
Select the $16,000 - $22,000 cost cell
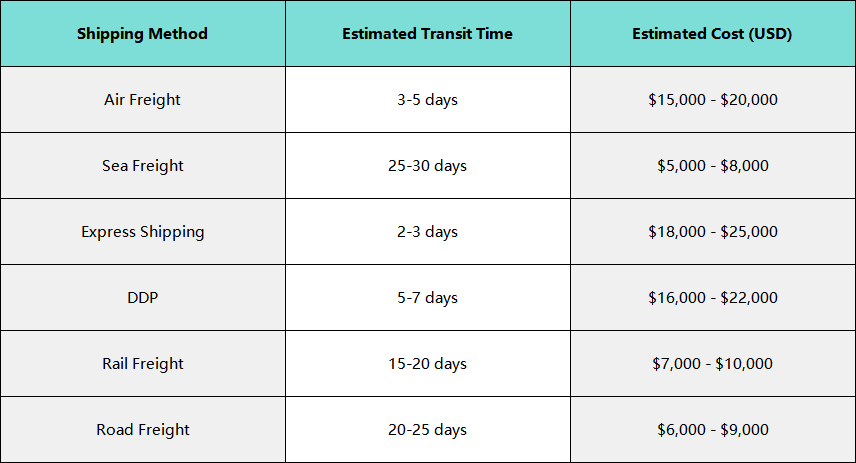(712, 298)
